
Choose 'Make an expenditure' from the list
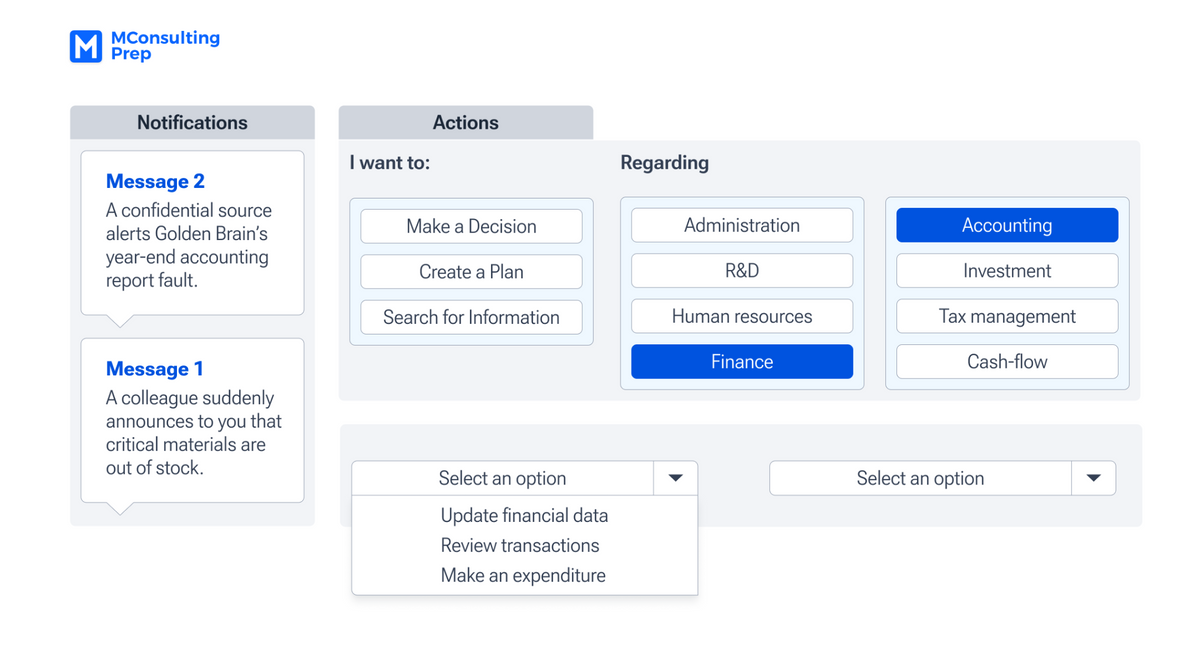[524, 576]
